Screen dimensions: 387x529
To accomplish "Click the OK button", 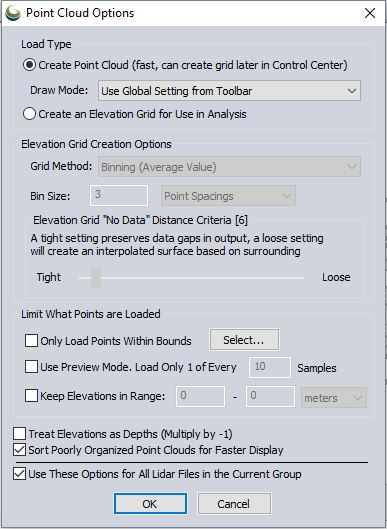I will [x=150, y=504].
